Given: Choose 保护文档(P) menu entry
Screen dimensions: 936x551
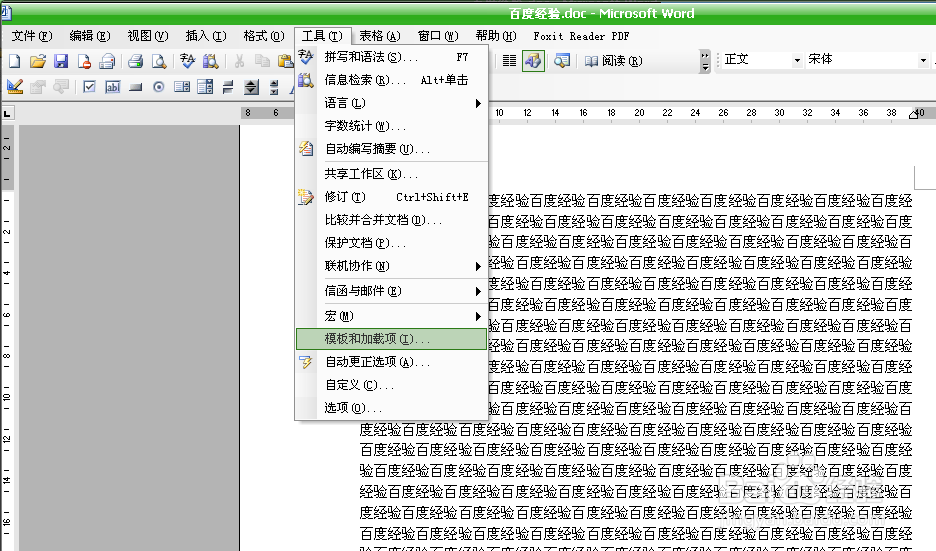Looking at the screenshot, I should [391, 243].
